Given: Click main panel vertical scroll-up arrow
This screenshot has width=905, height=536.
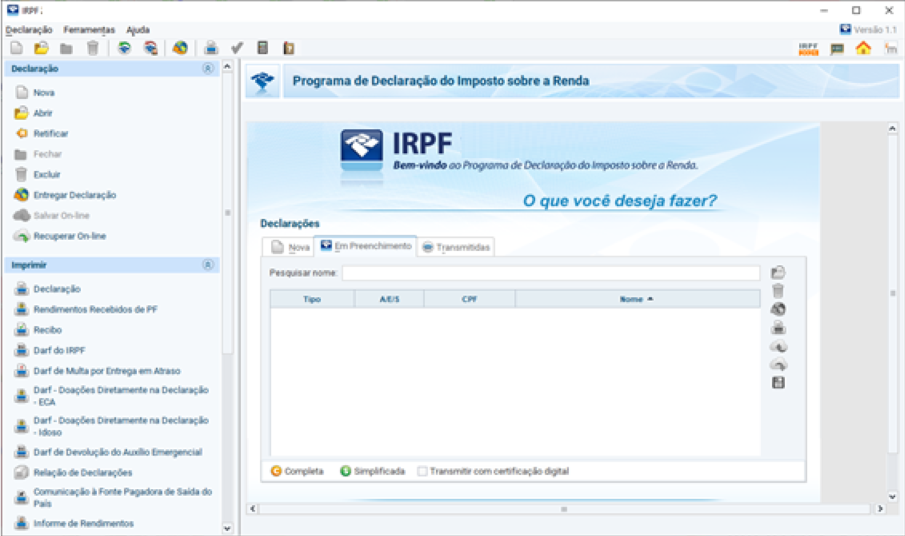Looking at the screenshot, I should pyautogui.click(x=892, y=128).
